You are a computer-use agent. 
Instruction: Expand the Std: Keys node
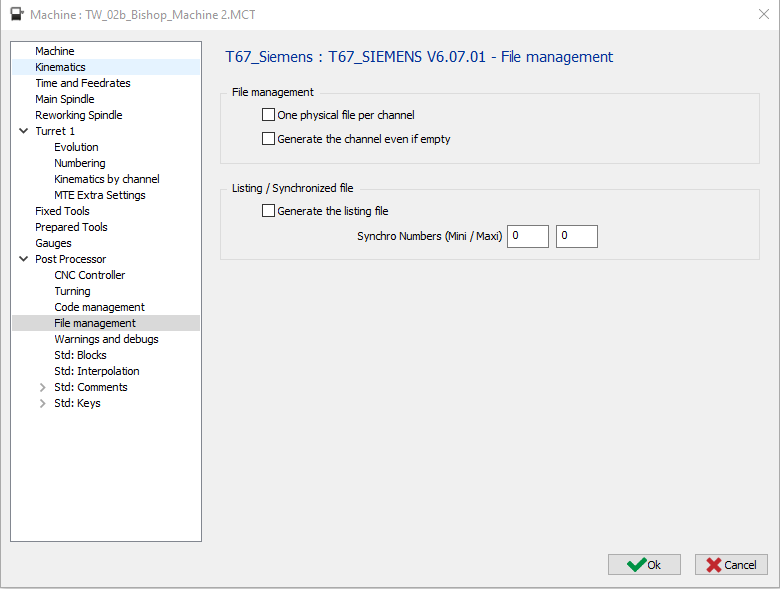(x=42, y=403)
